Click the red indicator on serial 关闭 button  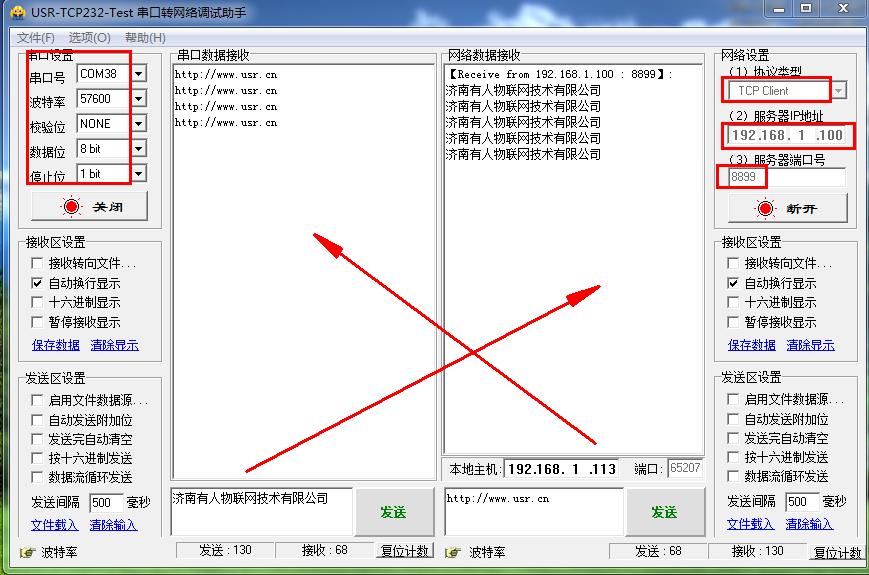click(x=71, y=207)
